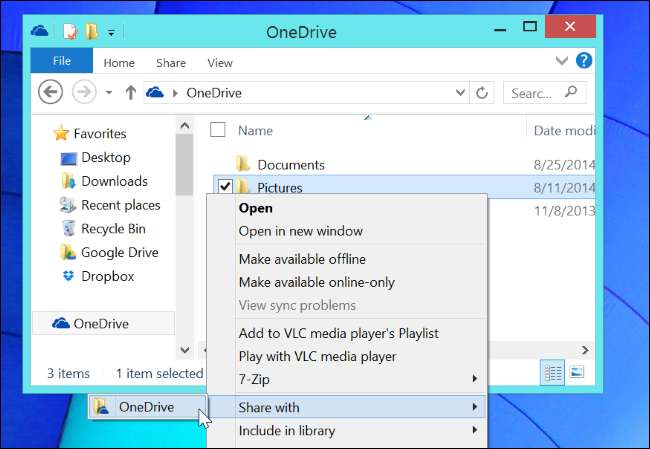Open Google Drive in Favorites
The width and height of the screenshot is (650, 449).
tap(120, 252)
